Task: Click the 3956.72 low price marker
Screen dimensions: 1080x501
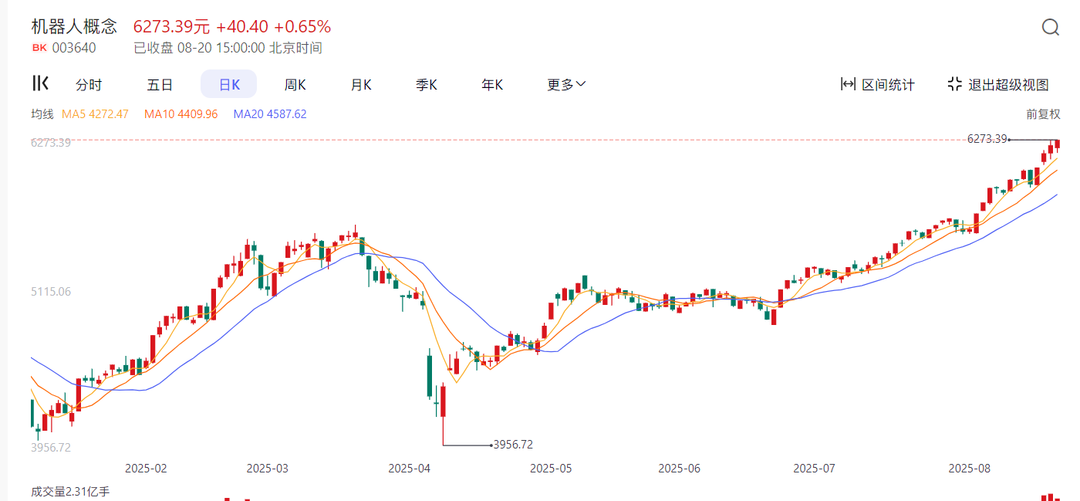Action: click(513, 444)
